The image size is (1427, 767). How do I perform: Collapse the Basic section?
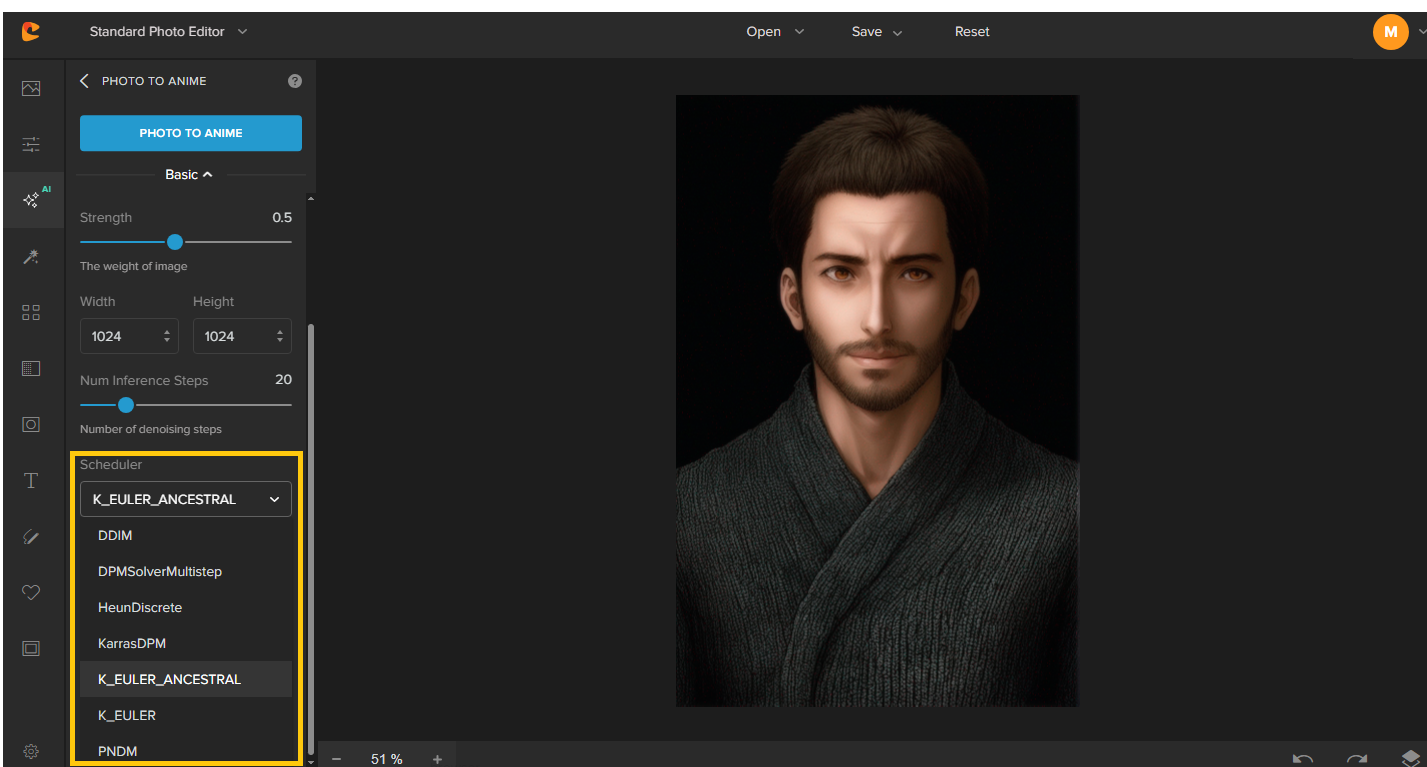189,175
